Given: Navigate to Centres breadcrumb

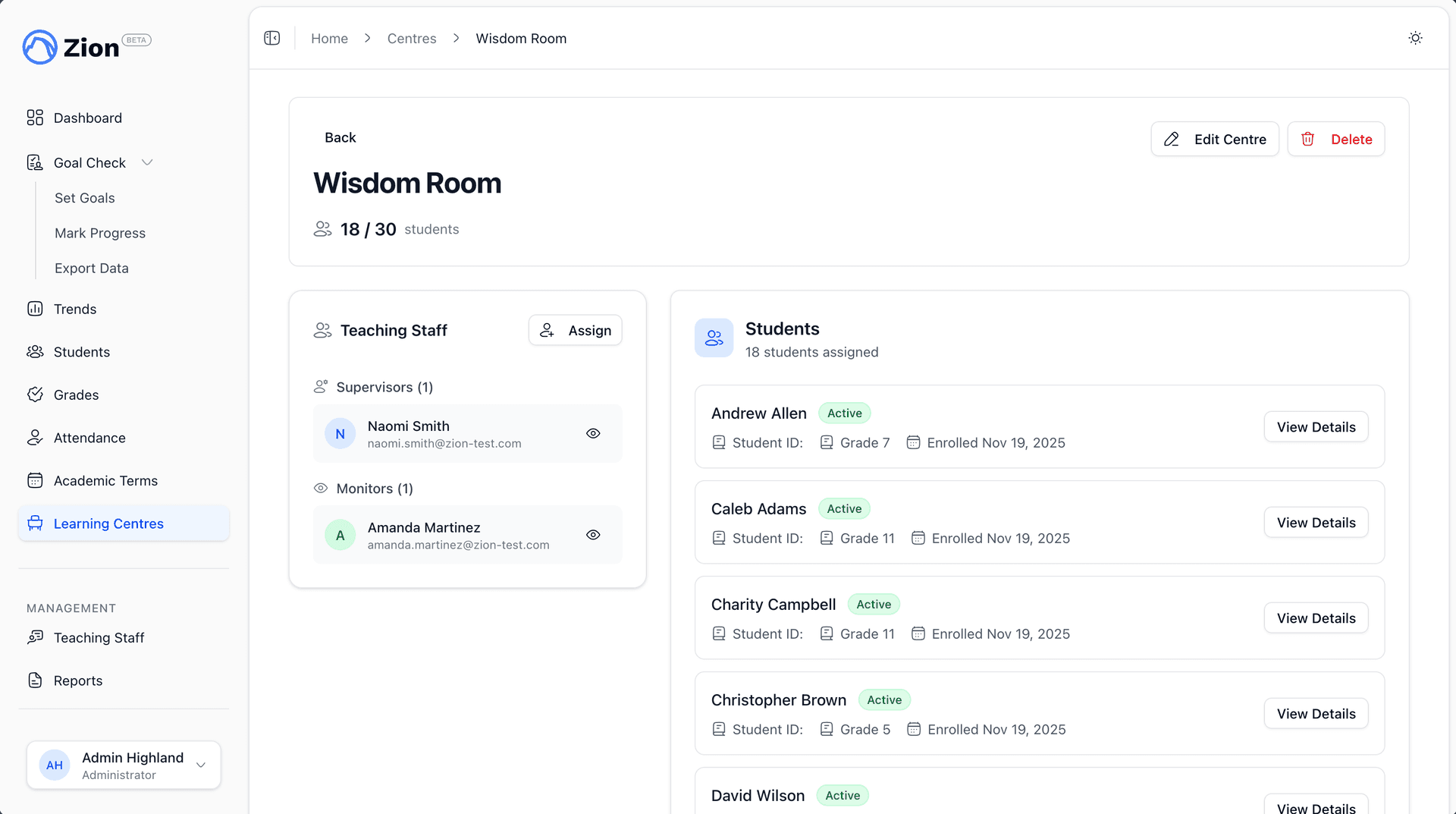Looking at the screenshot, I should point(412,38).
